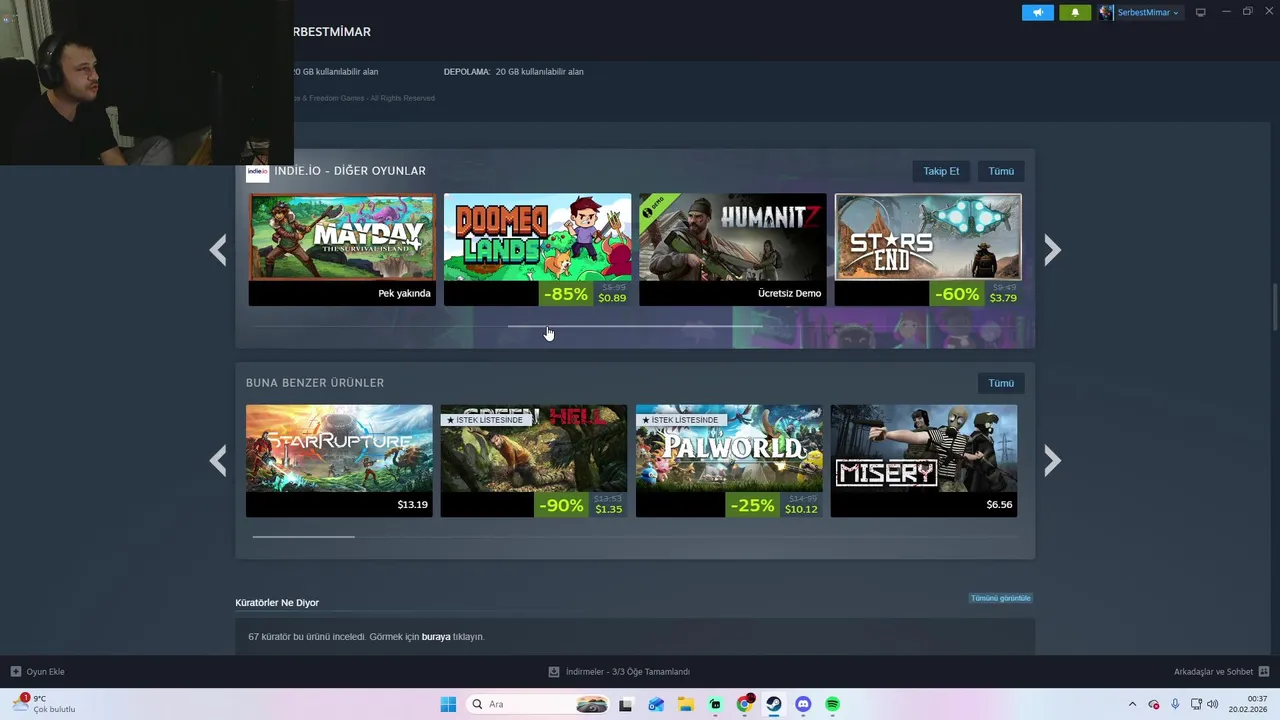Click the taskbar microphone icon
The height and width of the screenshot is (720, 1280).
pyautogui.click(x=1175, y=704)
